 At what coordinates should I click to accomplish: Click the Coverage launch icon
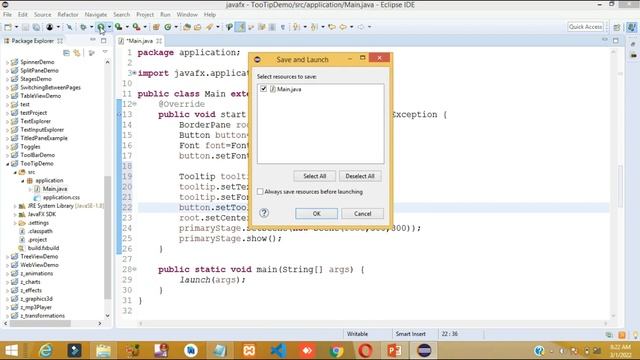click(x=118, y=27)
